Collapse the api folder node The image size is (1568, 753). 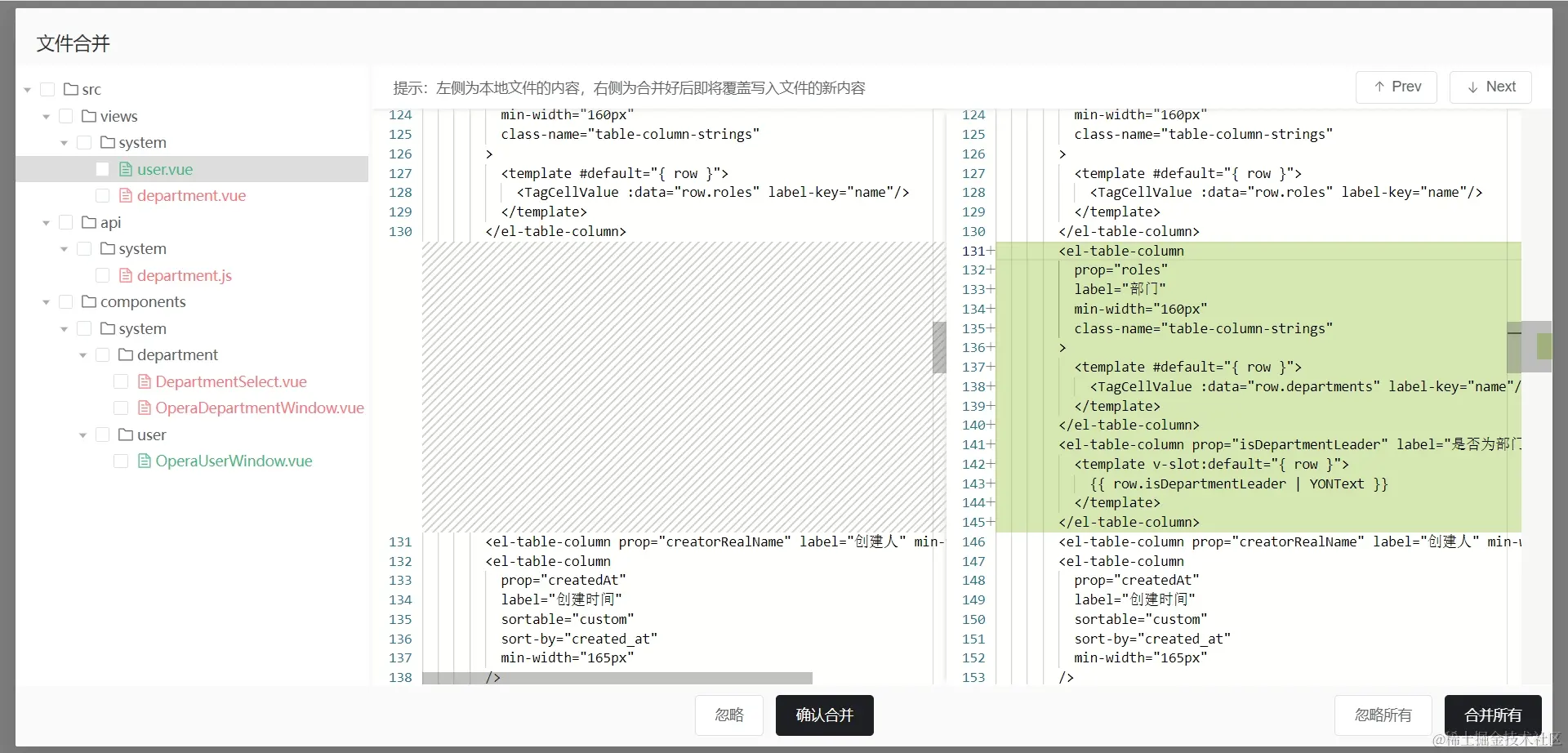pos(47,223)
